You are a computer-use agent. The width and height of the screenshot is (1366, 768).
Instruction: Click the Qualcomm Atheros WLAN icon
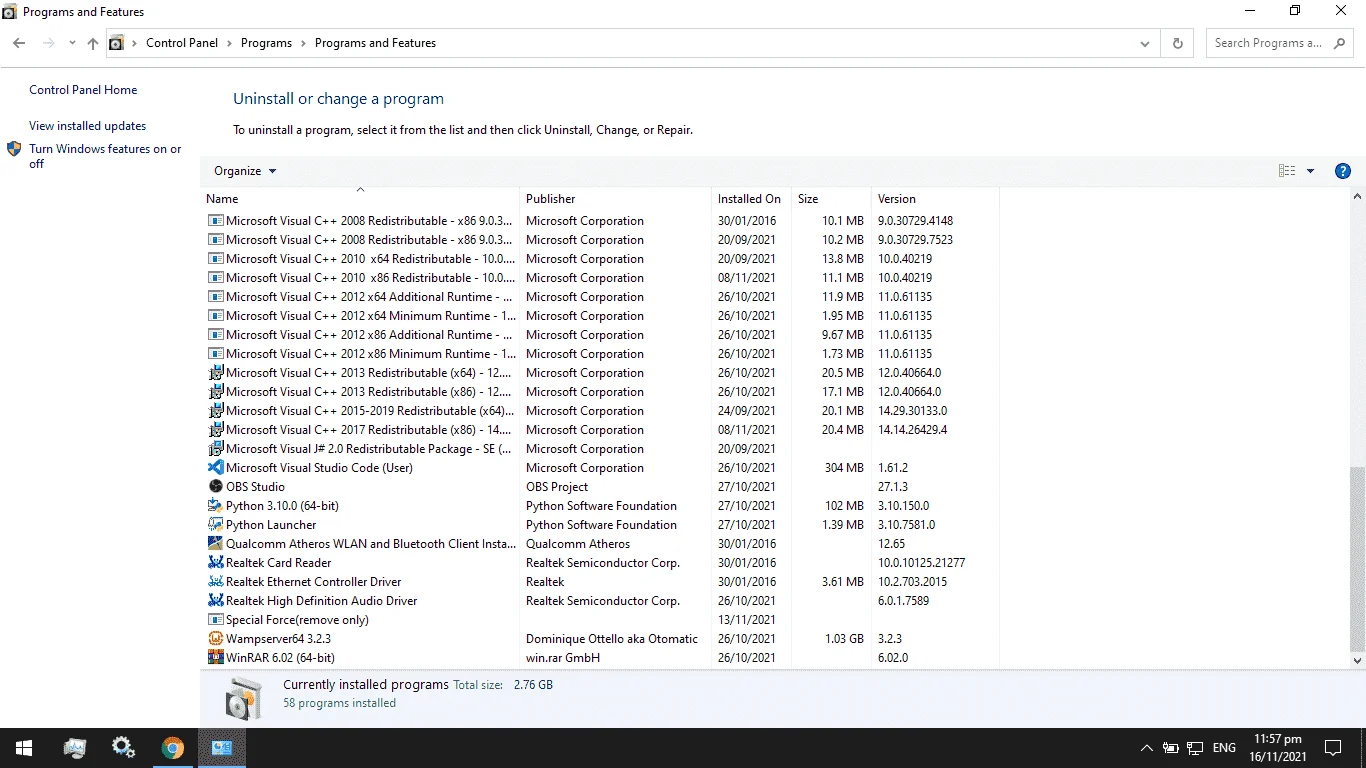click(215, 544)
